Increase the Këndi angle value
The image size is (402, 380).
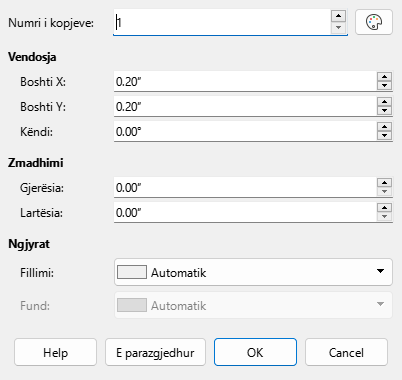(x=385, y=127)
